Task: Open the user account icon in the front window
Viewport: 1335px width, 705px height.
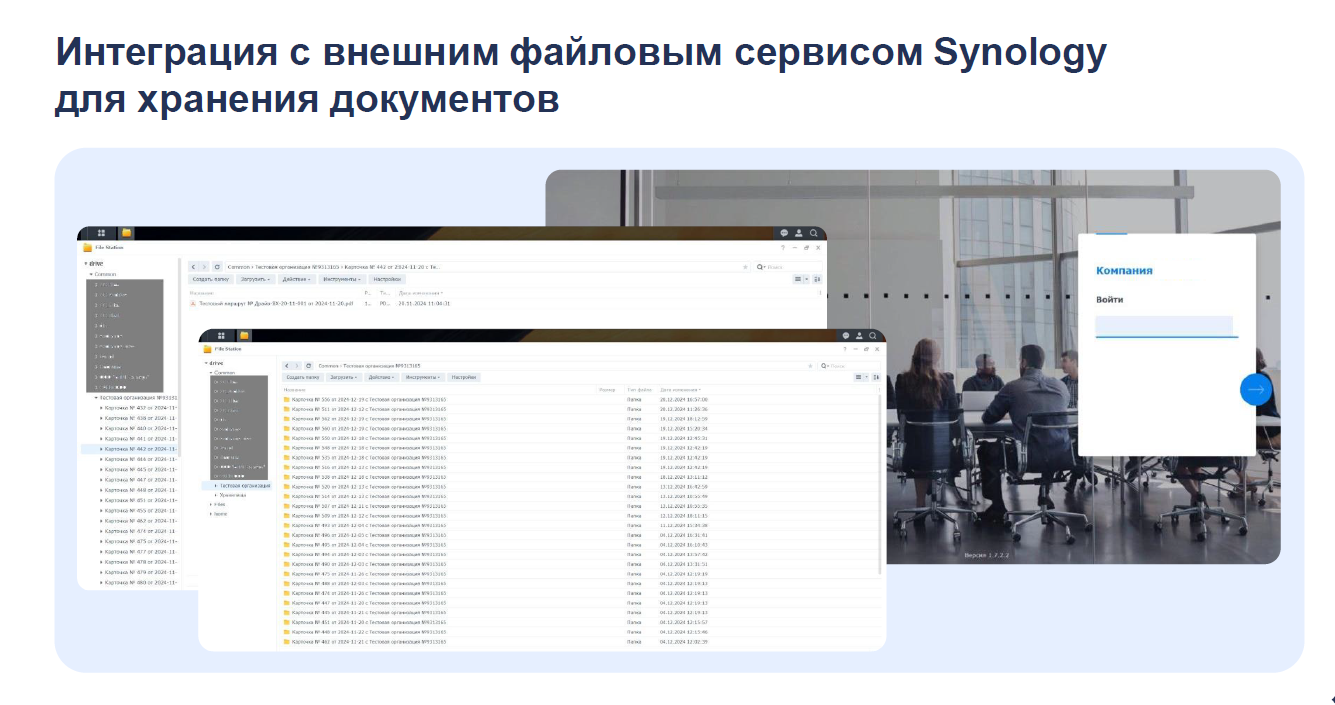Action: click(x=860, y=335)
